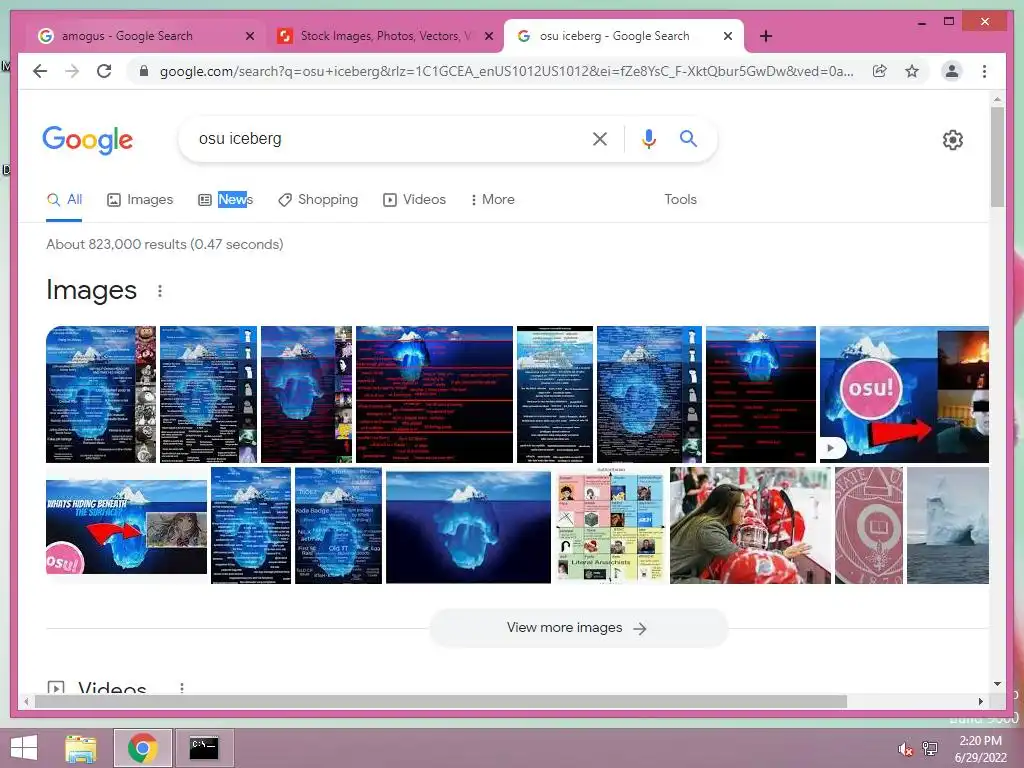The width and height of the screenshot is (1024, 768).
Task: Open the plain iceberg without text thumbnail
Action: pyautogui.click(x=468, y=526)
